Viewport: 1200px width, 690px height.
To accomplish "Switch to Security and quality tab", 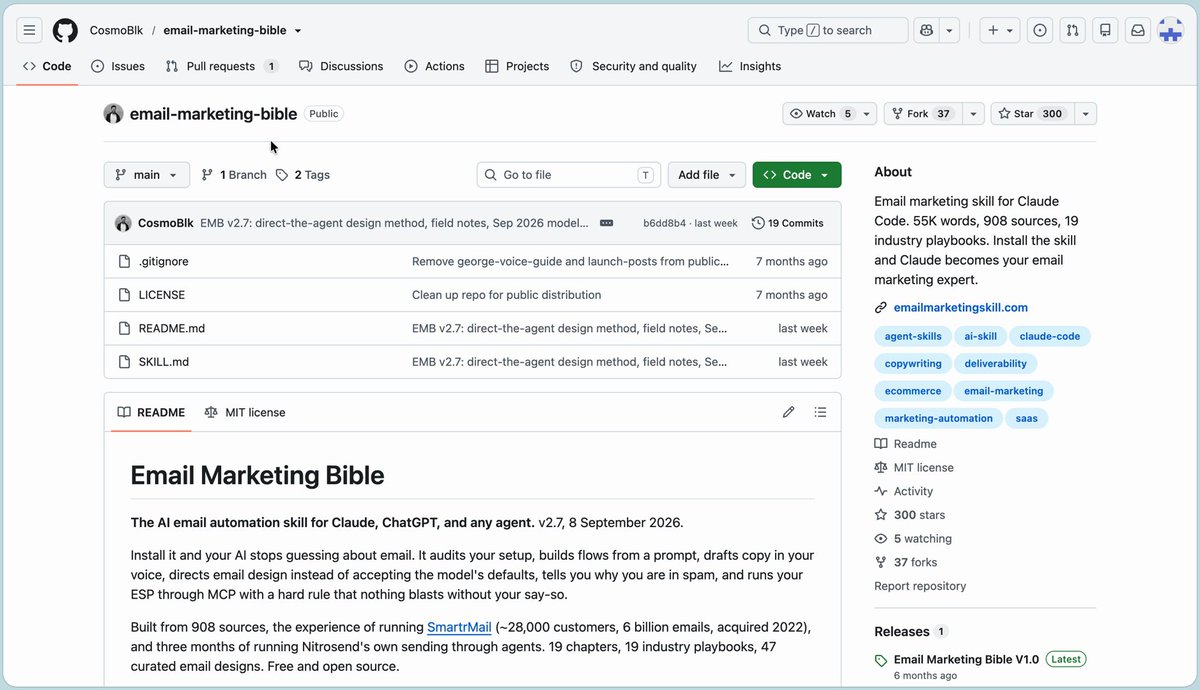I will [634, 66].
